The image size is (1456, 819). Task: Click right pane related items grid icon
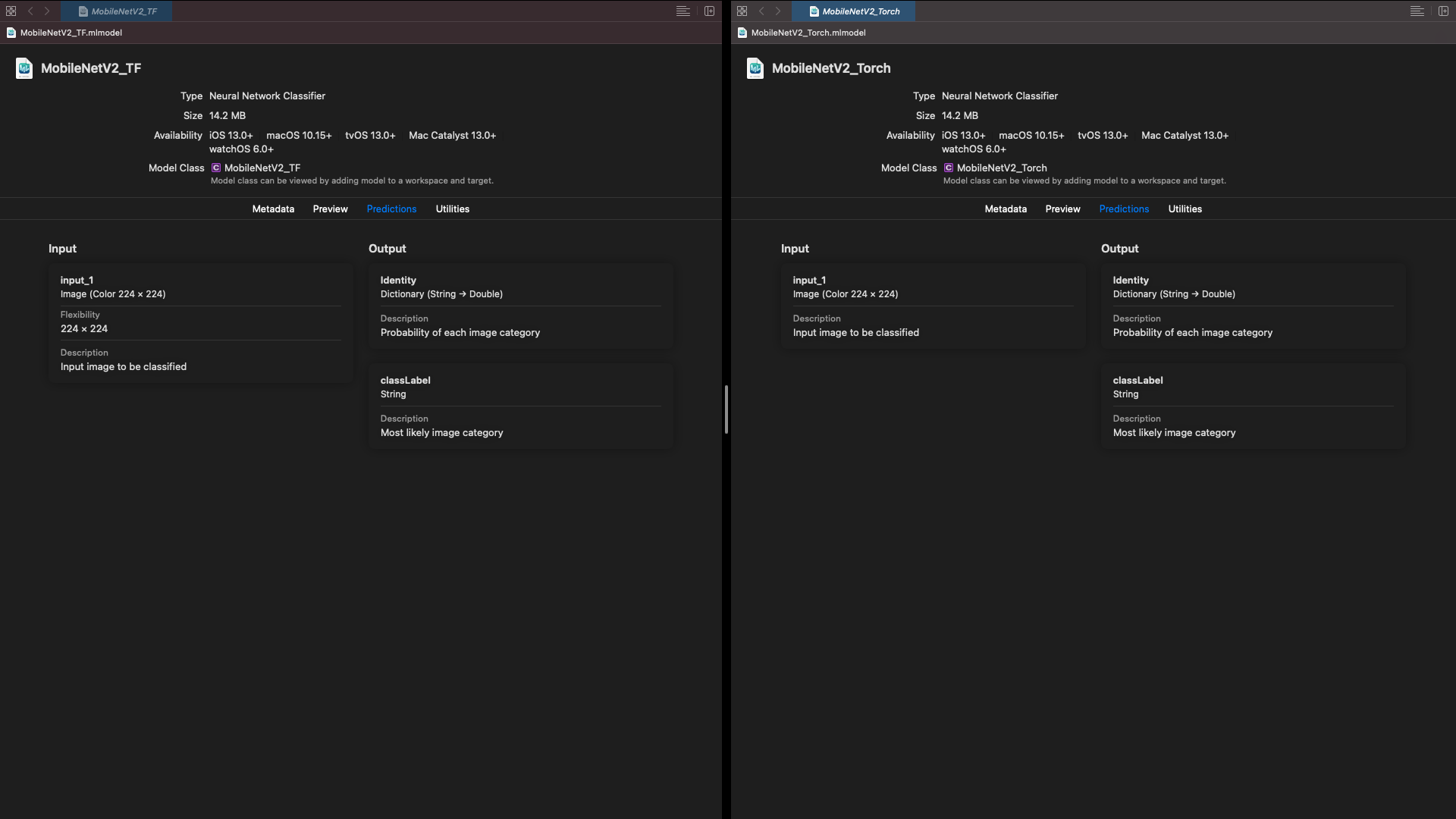pyautogui.click(x=742, y=11)
